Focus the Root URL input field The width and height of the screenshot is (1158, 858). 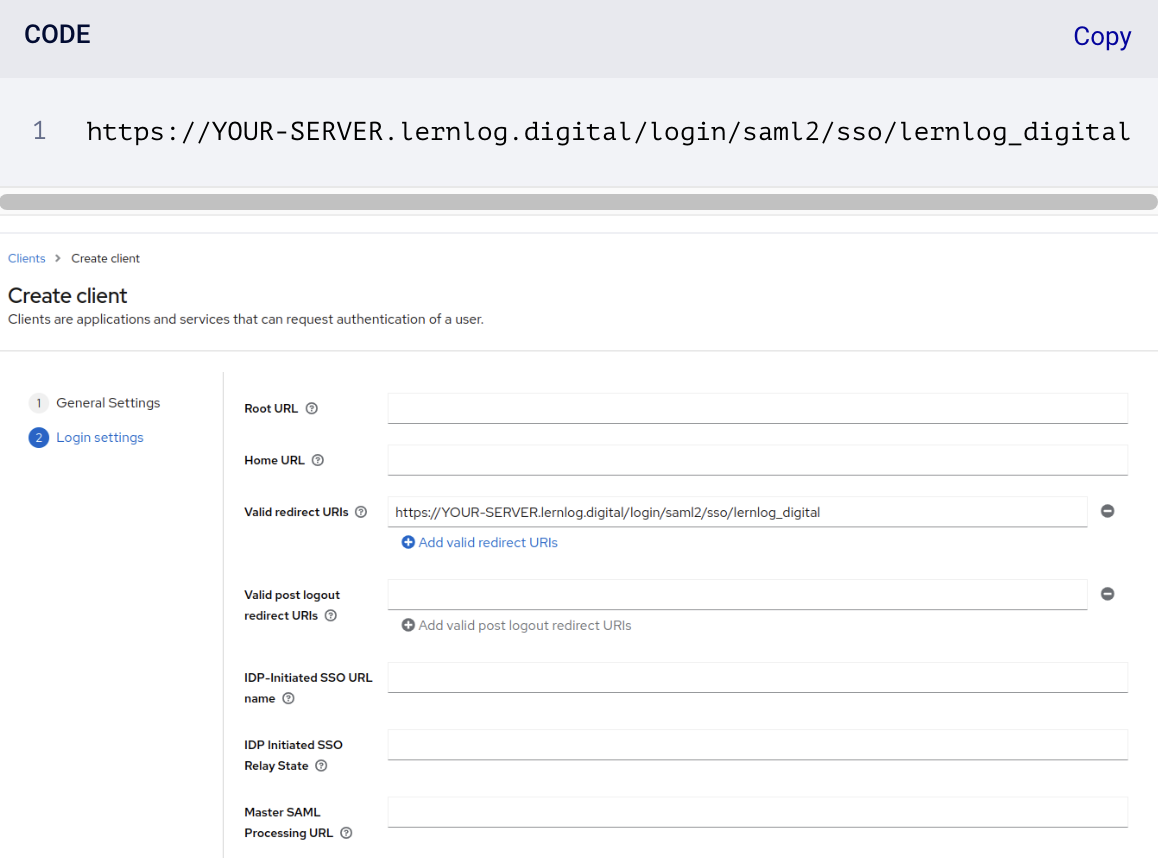pos(757,408)
